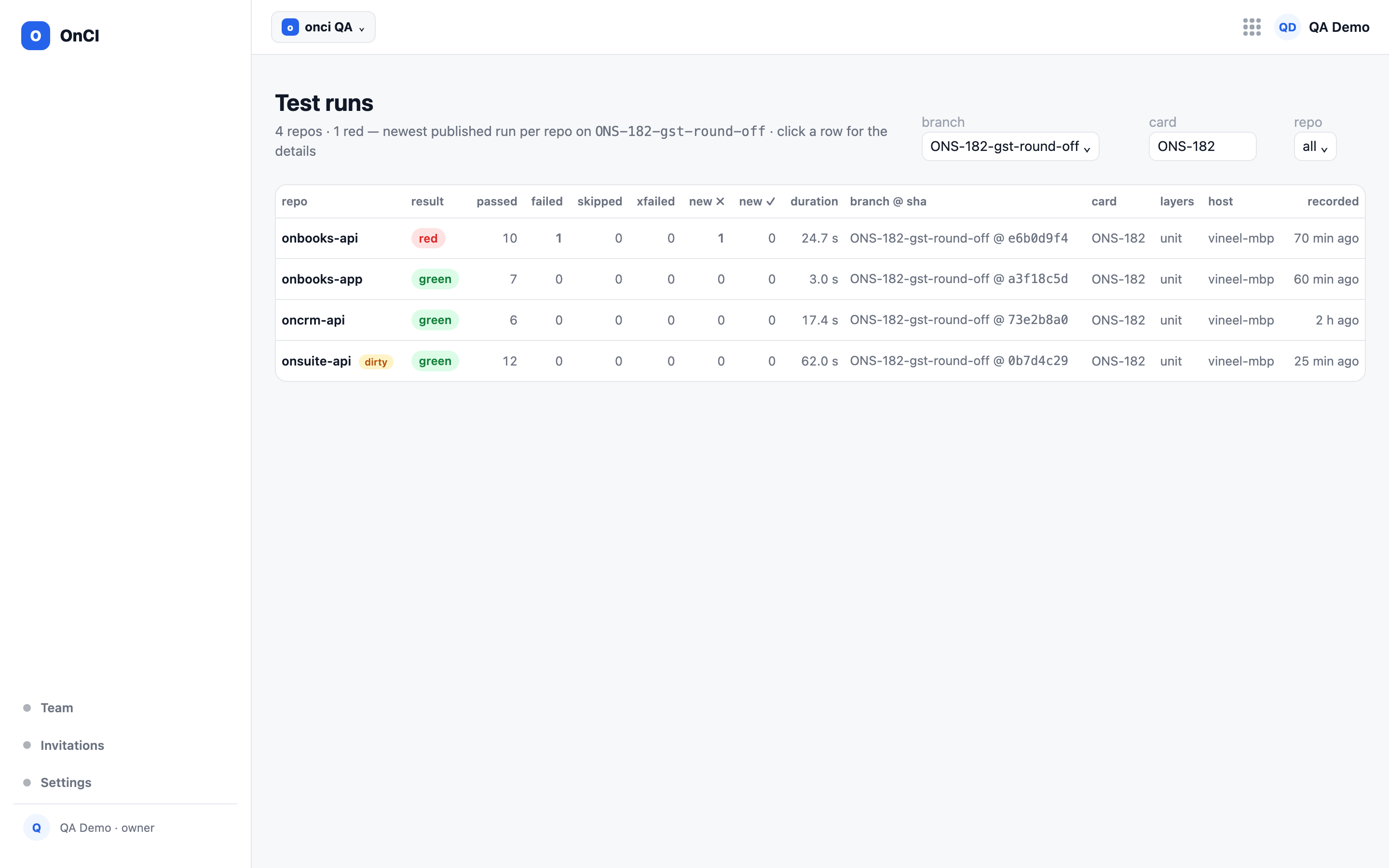Click the 'new ✕' column header
The image size is (1389, 868).
[707, 202]
